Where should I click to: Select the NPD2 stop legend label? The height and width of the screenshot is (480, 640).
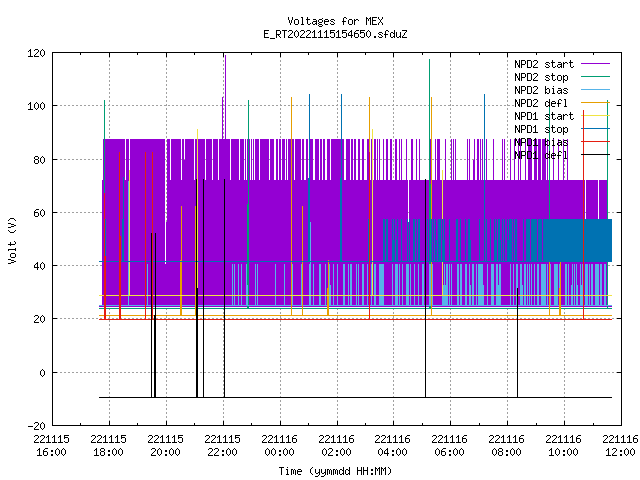pyautogui.click(x=541, y=77)
